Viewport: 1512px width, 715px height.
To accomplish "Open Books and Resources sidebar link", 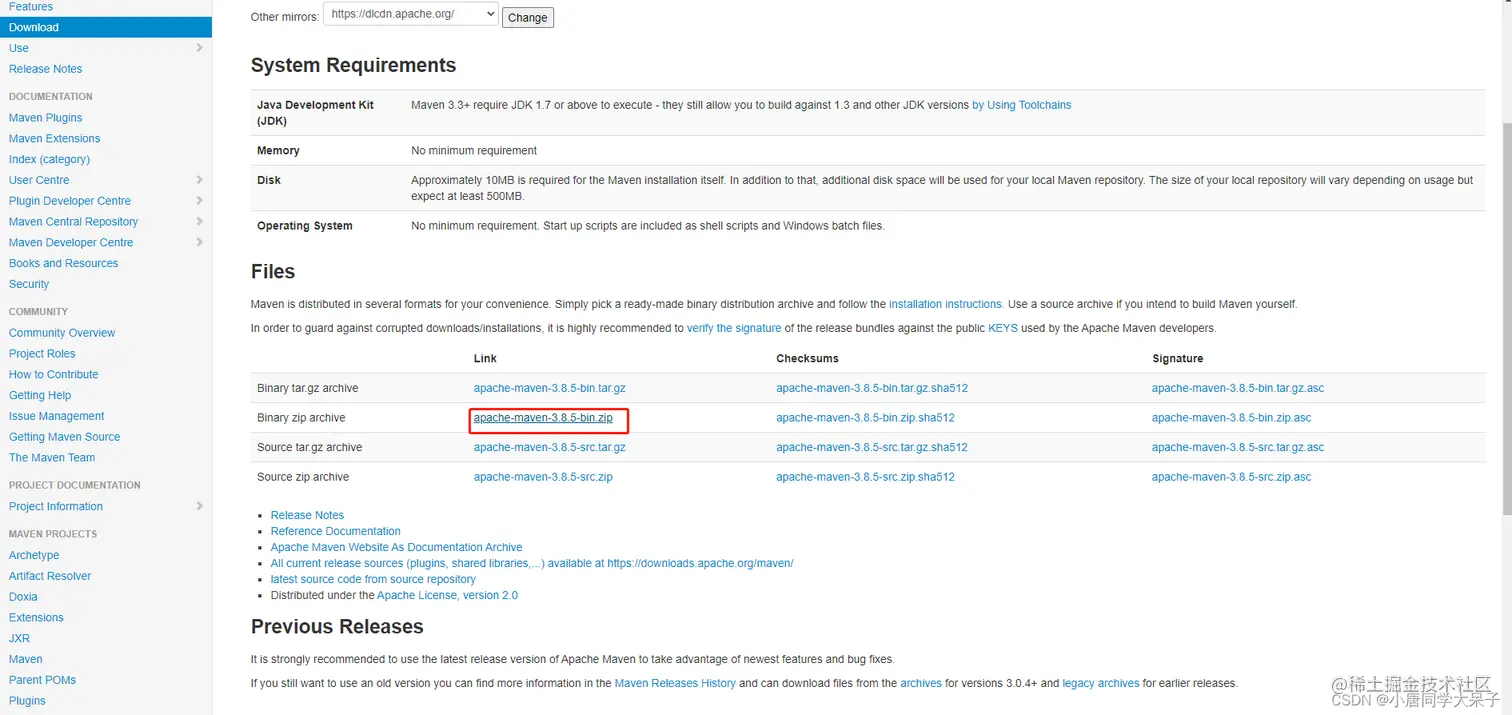I will tap(63, 263).
